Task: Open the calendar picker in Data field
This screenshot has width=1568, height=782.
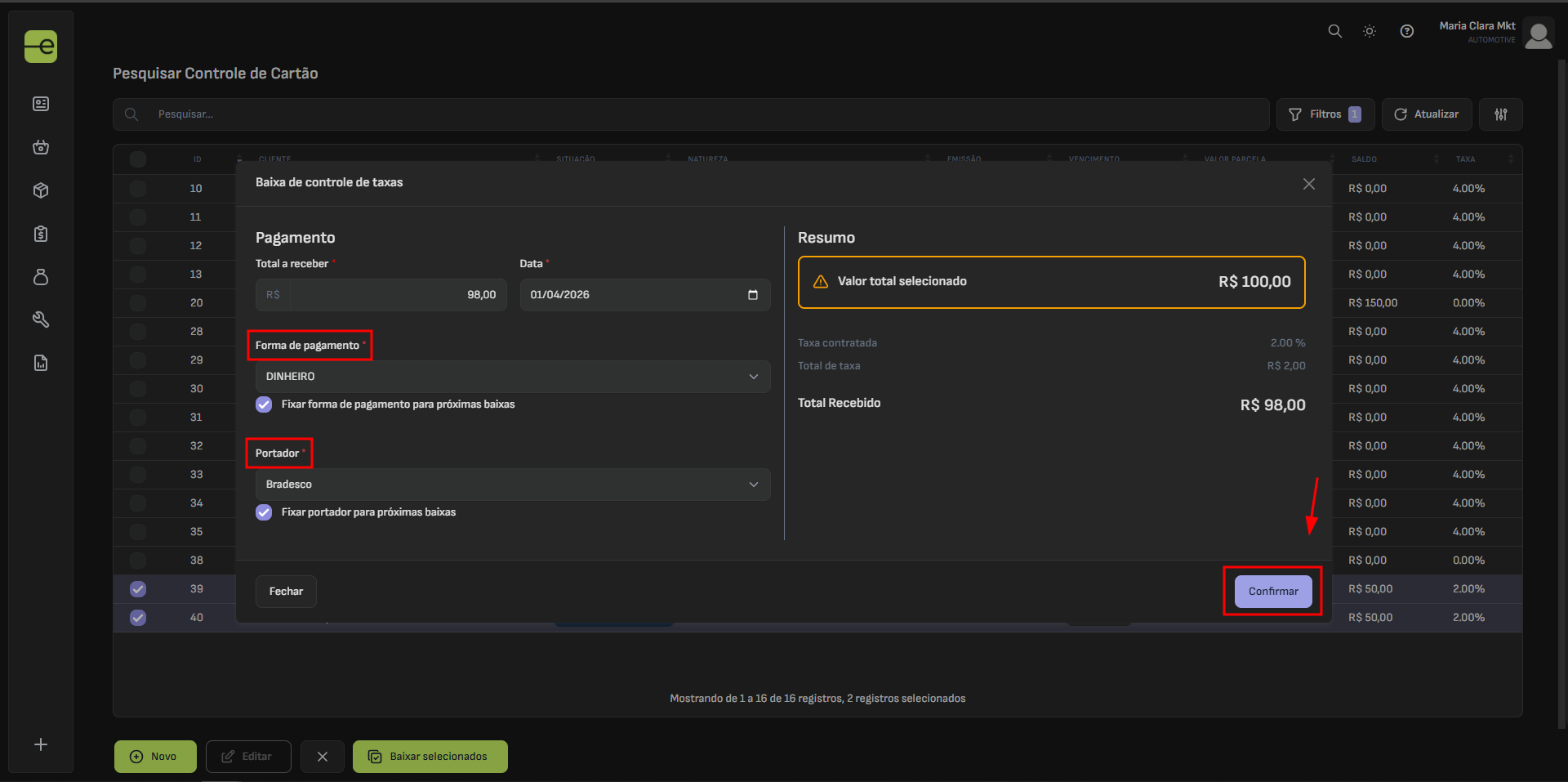Action: click(x=752, y=295)
